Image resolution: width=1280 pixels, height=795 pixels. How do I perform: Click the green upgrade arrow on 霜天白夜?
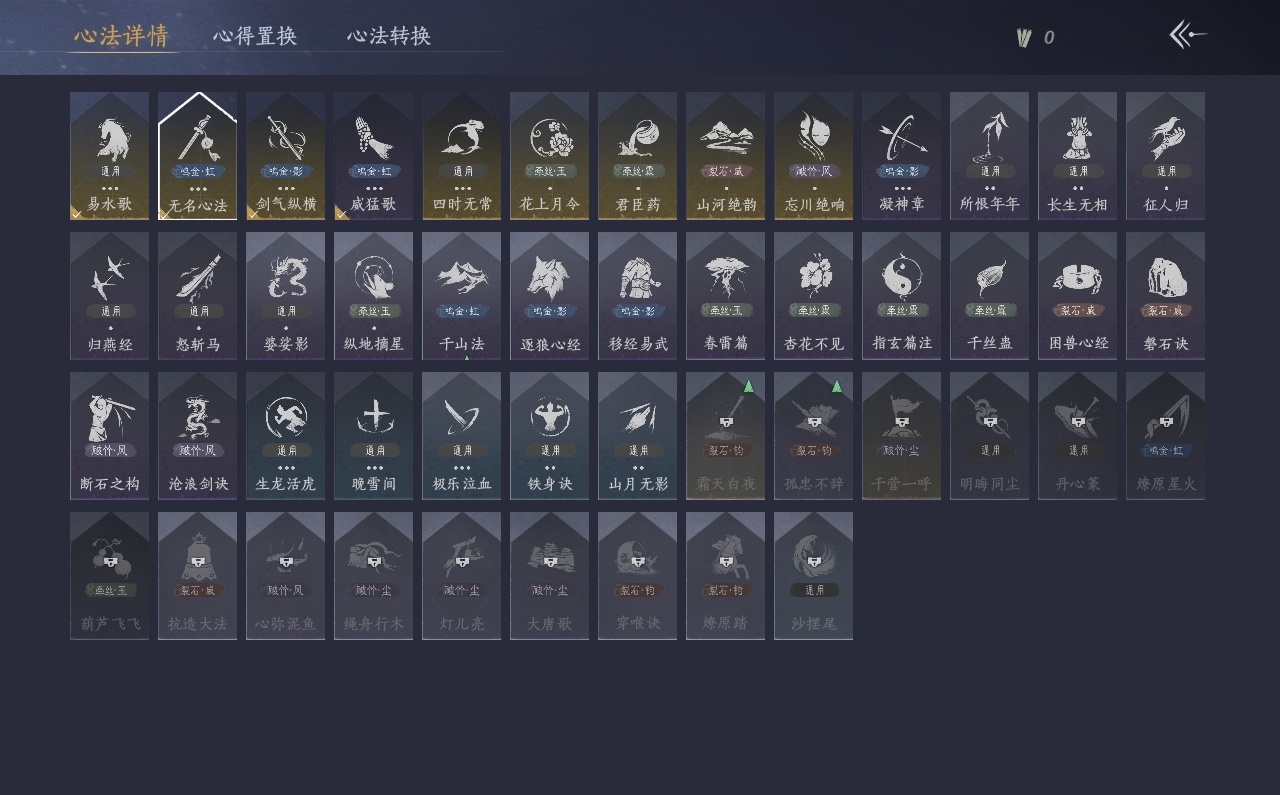[x=749, y=386]
